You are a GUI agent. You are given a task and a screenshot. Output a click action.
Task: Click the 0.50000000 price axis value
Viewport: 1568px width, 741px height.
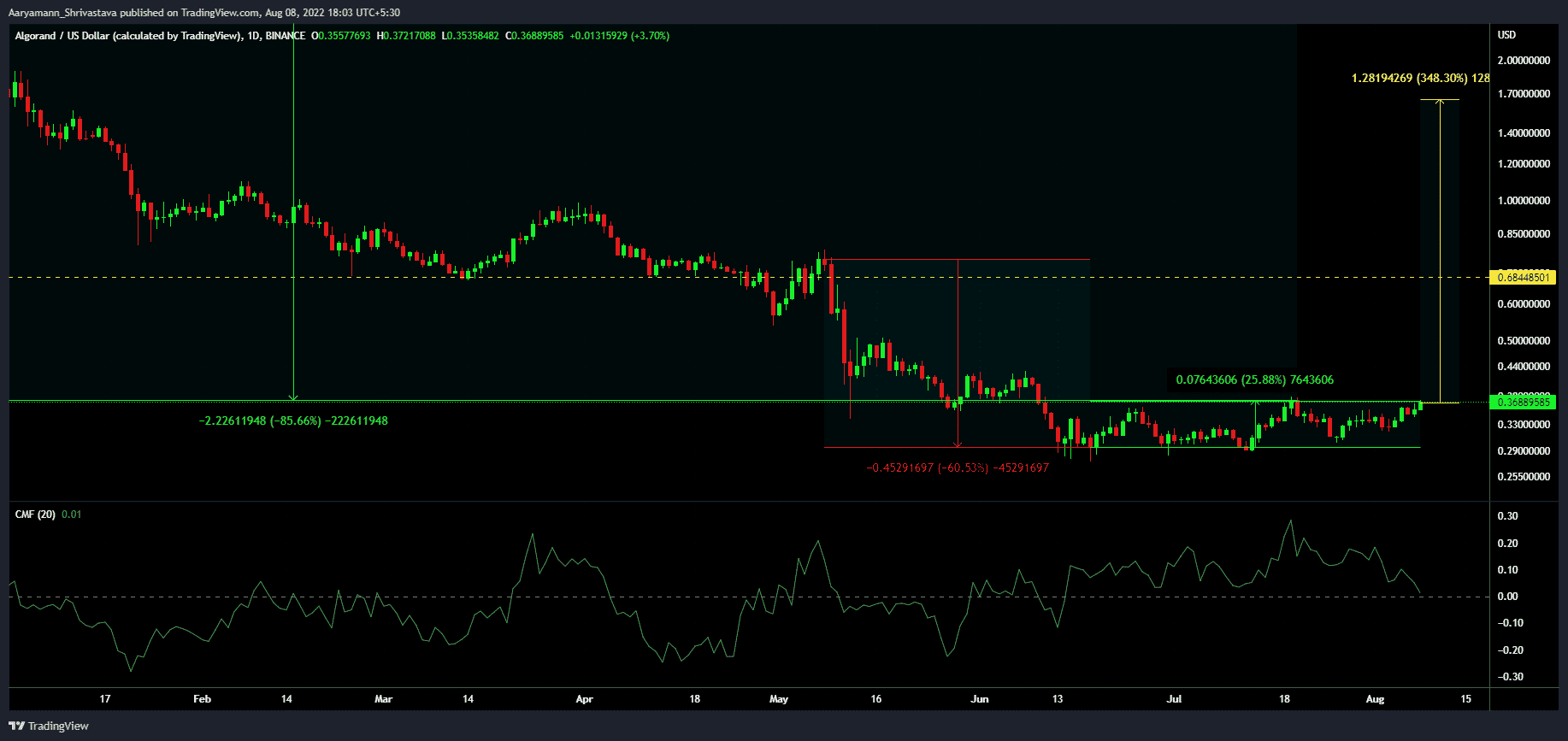point(1524,341)
